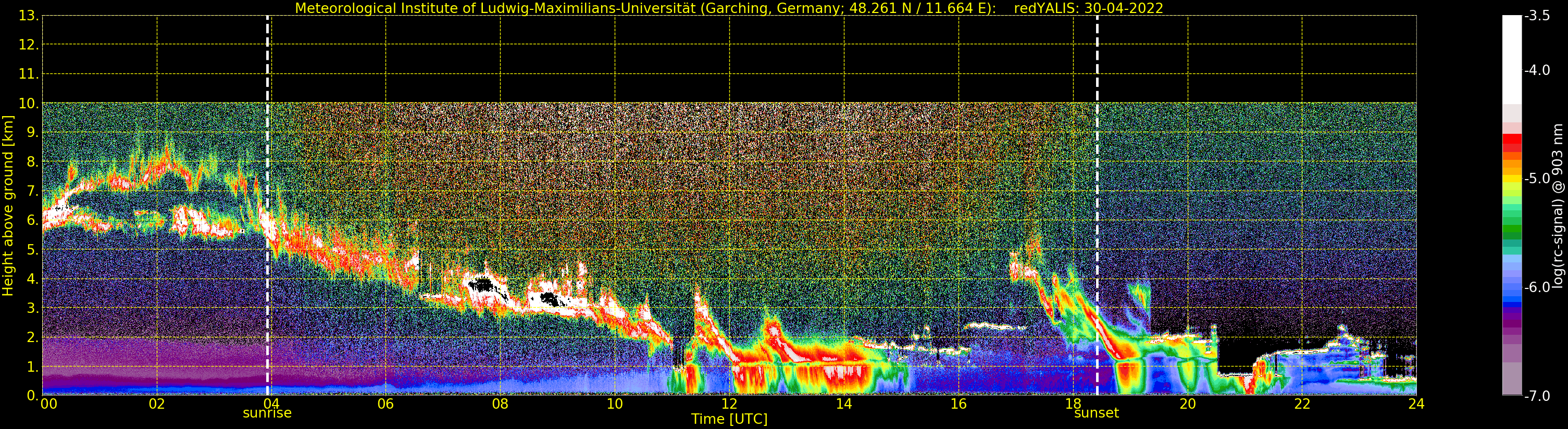Click the colorbar tick label -4.0
The width and height of the screenshot is (1568, 429).
point(1537,71)
